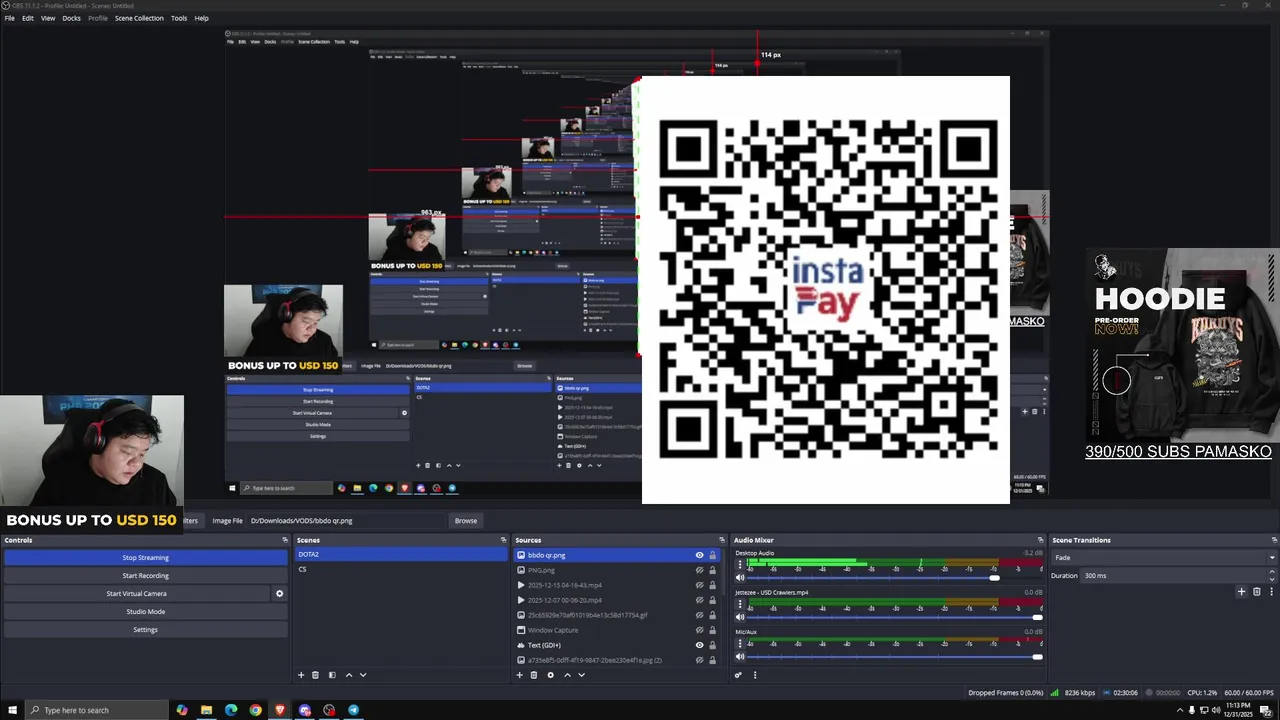Open Google Chrome from taskbar

coord(255,710)
